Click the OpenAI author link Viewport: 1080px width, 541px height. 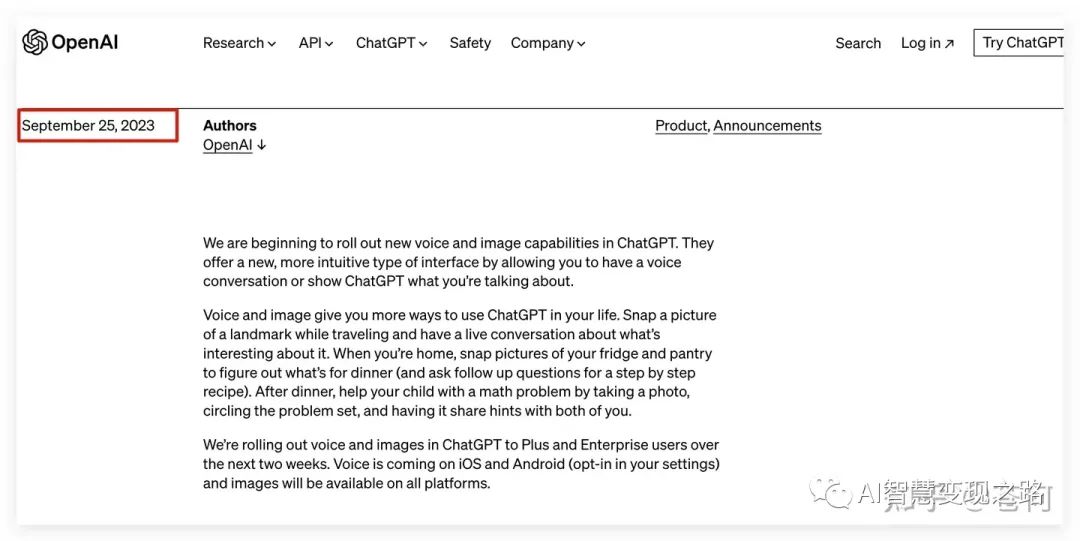click(228, 145)
